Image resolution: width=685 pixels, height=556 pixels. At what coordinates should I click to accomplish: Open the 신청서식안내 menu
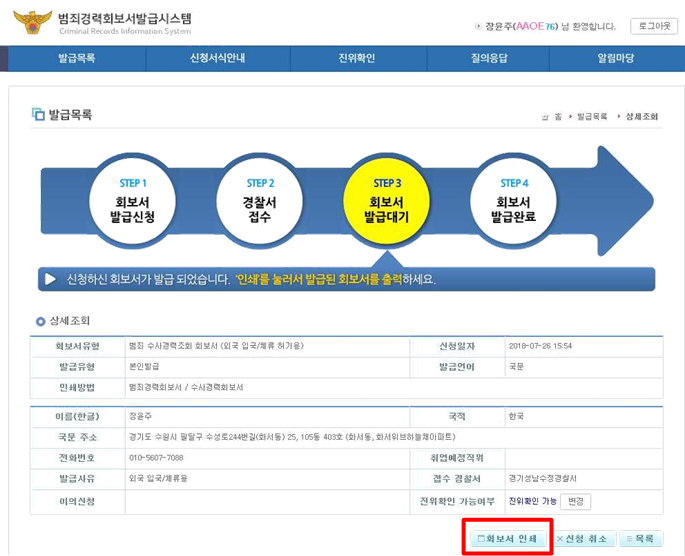pyautogui.click(x=217, y=59)
